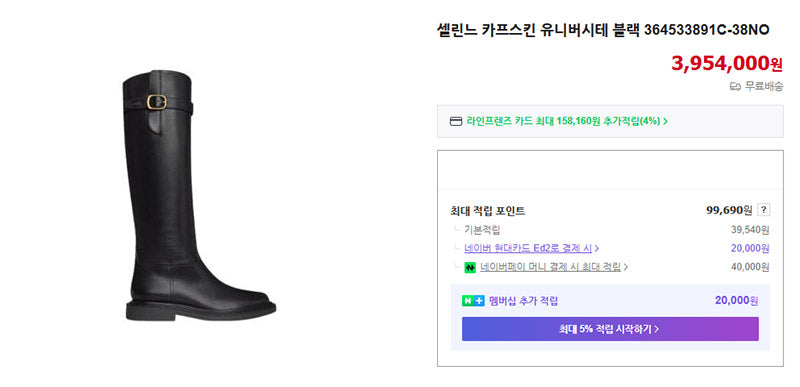Click the chevron next to 네이버 현대카드 Ed2
Image resolution: width=800 pixels, height=387 pixels.
(597, 249)
